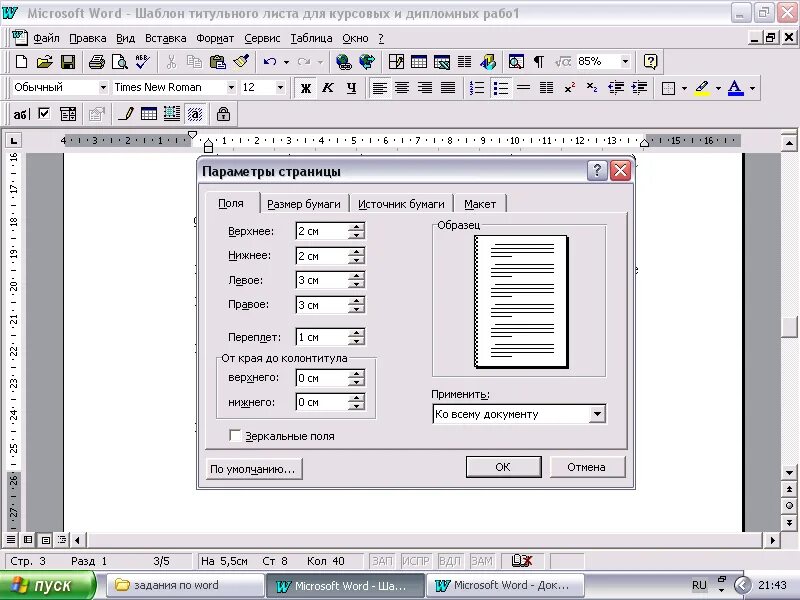Toggle the Document Map icon
This screenshot has width=800, height=600.
point(516,62)
